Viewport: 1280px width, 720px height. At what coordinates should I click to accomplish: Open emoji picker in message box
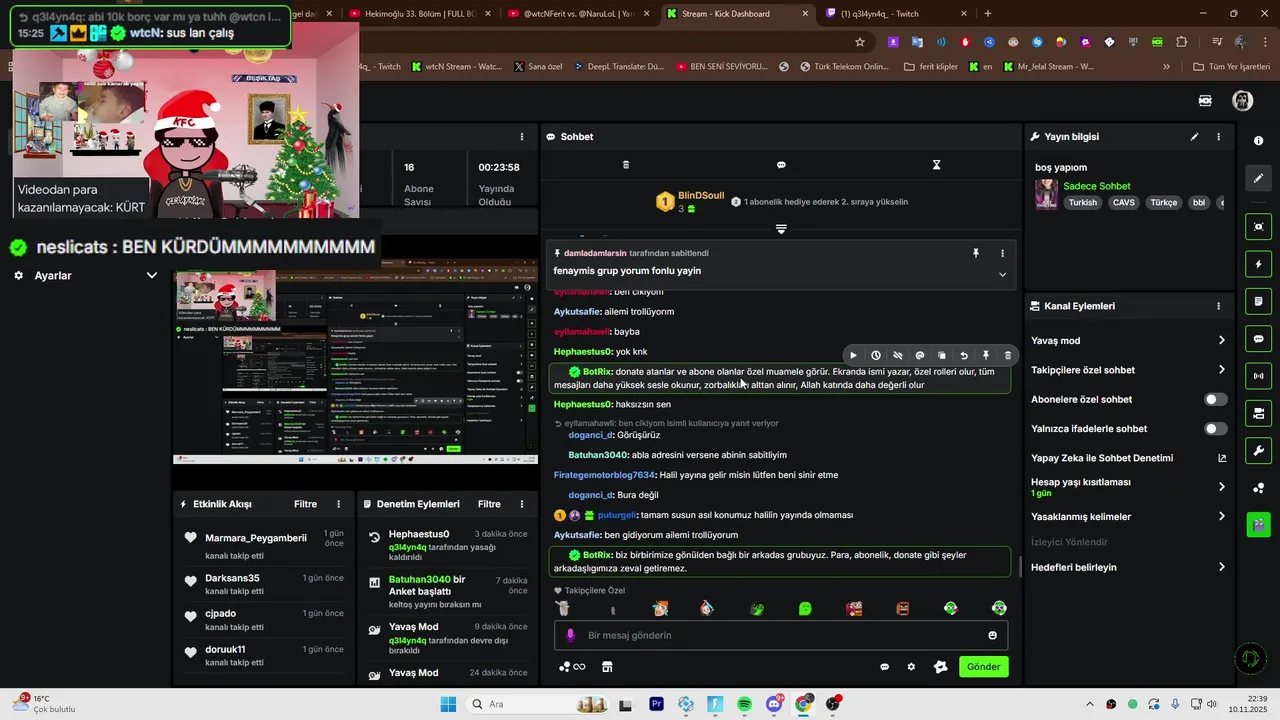pyautogui.click(x=992, y=635)
